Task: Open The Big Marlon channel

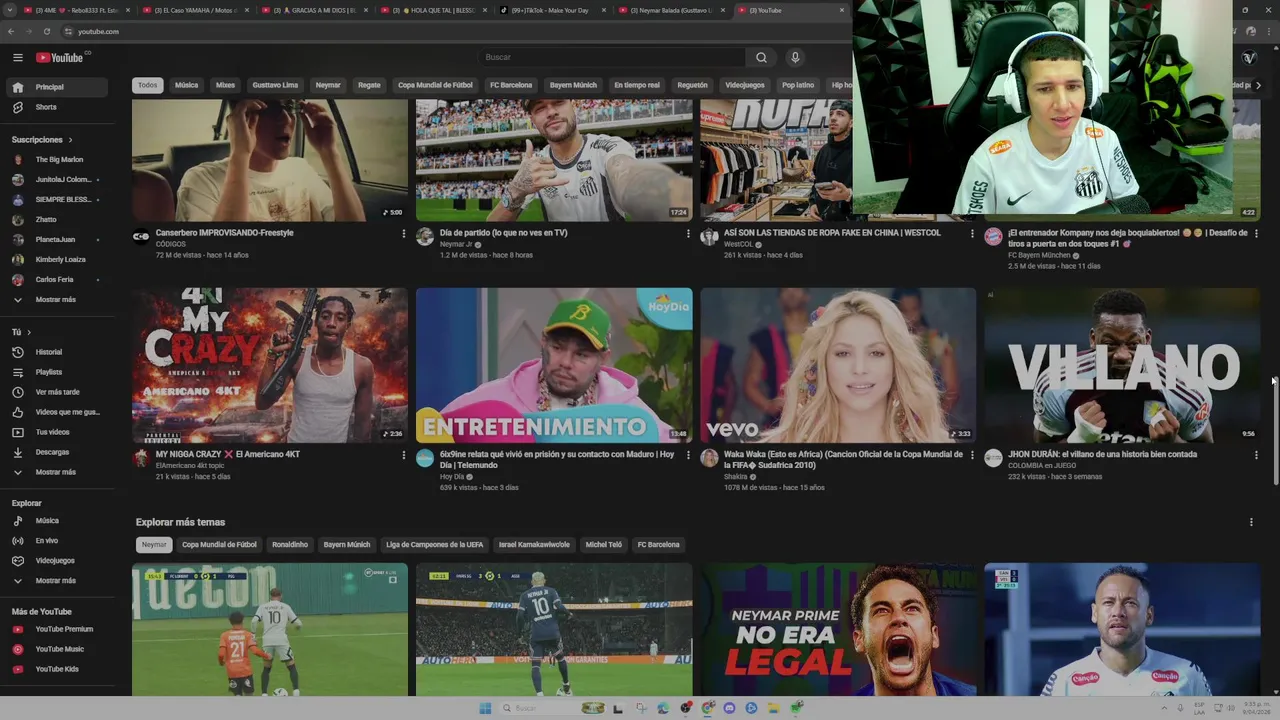Action: point(58,159)
